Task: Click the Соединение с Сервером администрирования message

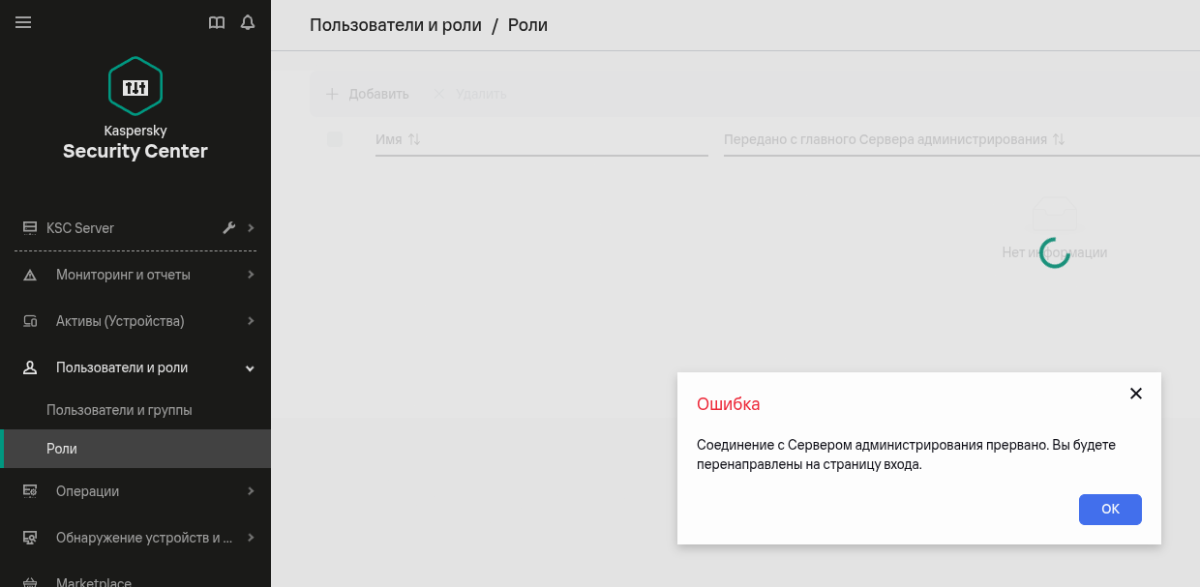Action: (906, 455)
